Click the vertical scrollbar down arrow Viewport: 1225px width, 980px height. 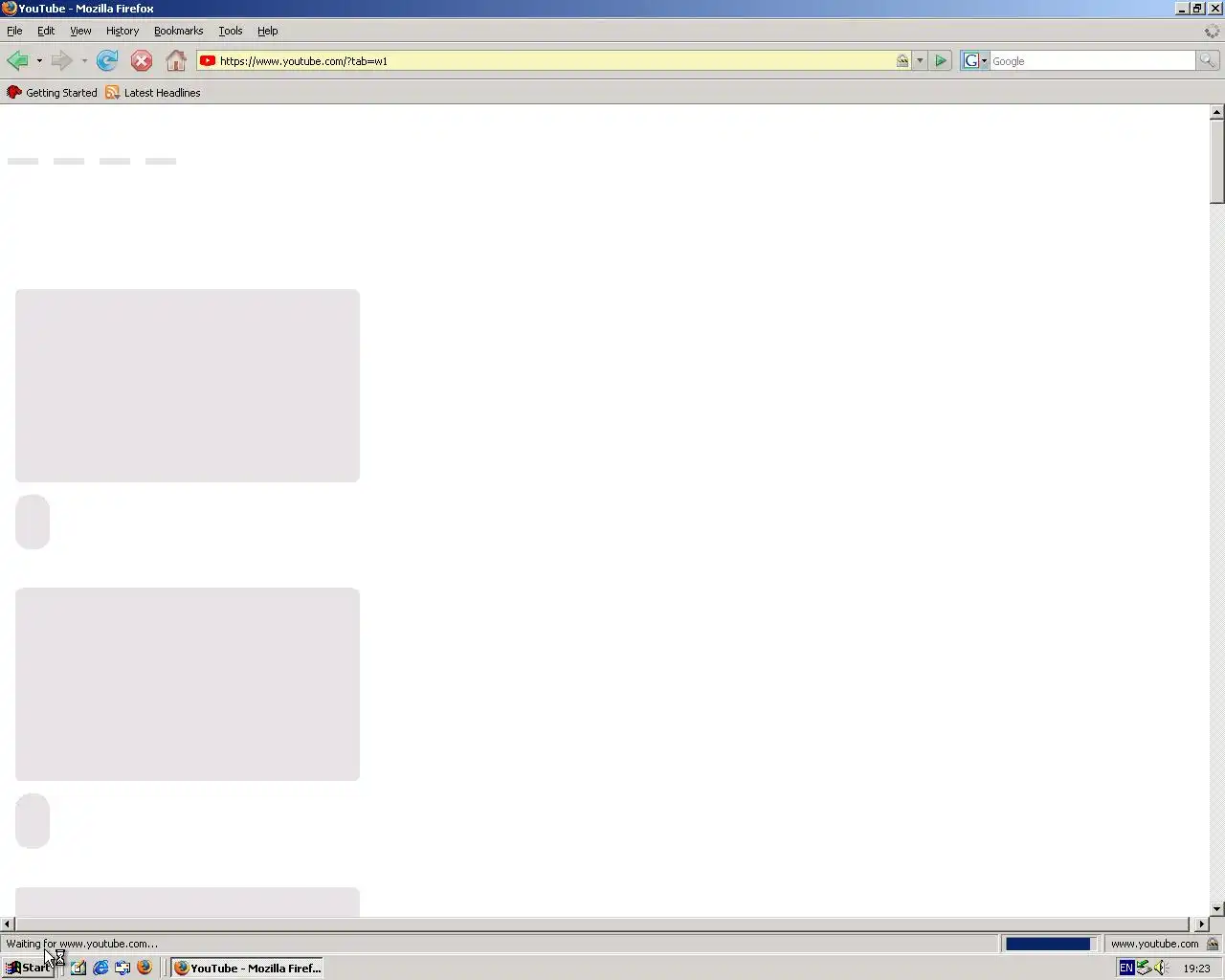point(1216,909)
